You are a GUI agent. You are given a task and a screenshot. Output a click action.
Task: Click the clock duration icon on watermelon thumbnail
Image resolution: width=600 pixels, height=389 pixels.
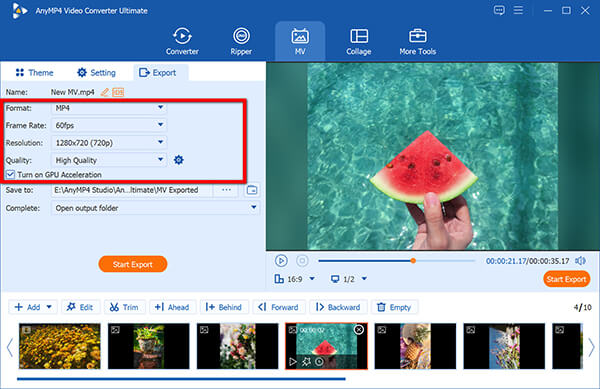pos(319,361)
